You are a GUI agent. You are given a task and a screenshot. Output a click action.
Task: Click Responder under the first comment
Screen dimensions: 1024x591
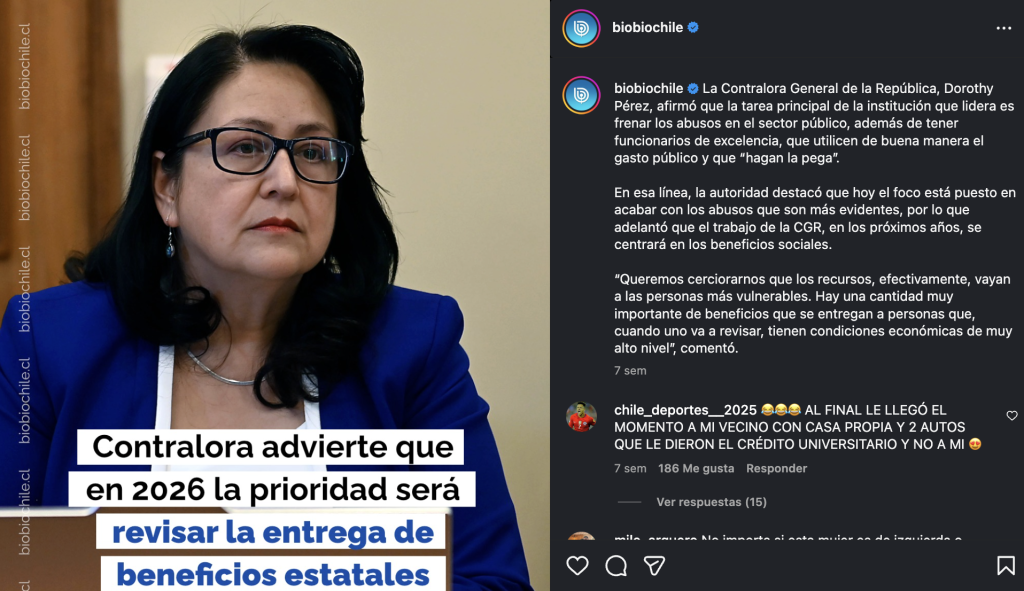click(776, 468)
